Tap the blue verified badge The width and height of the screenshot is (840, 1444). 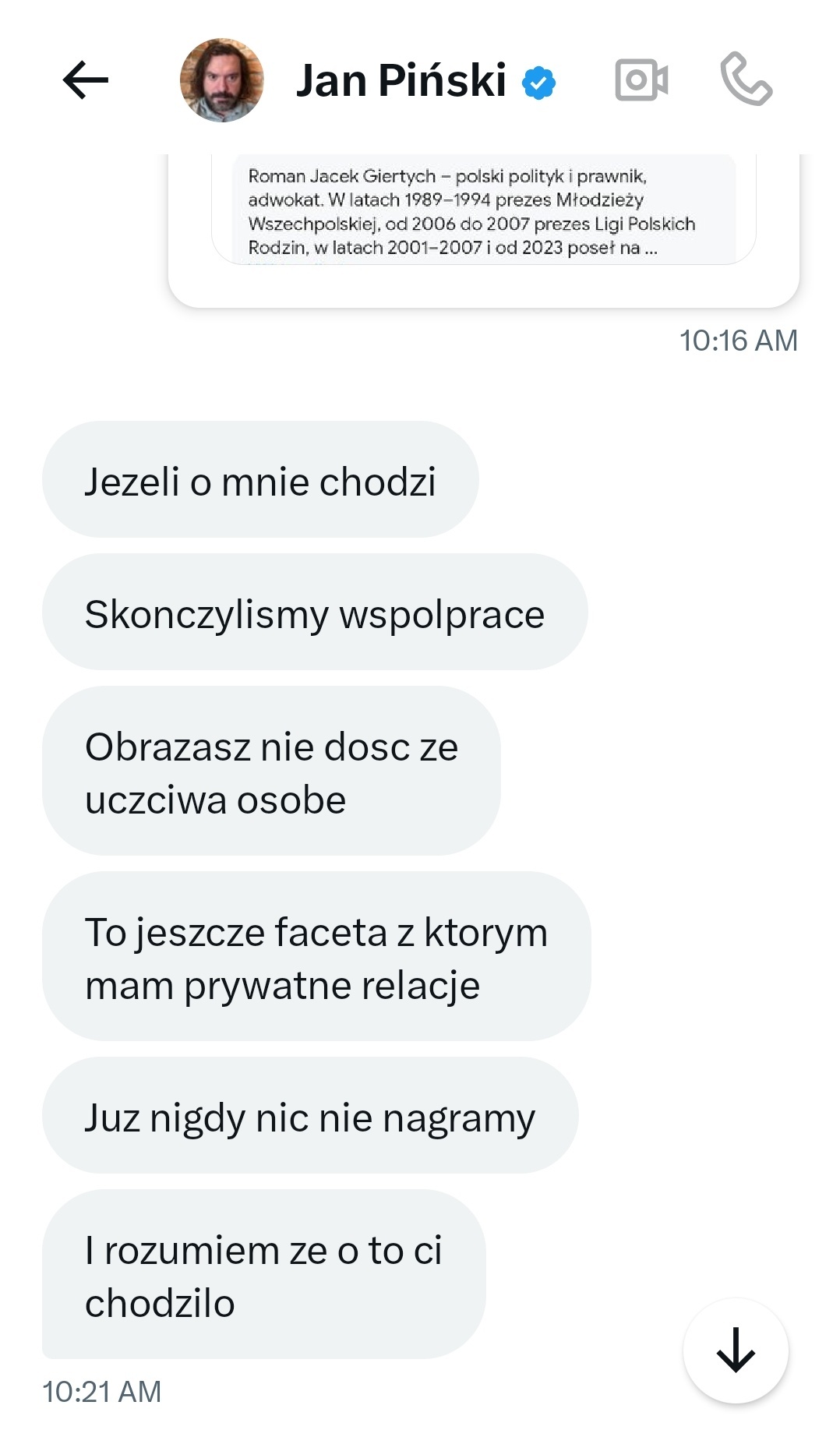click(538, 83)
